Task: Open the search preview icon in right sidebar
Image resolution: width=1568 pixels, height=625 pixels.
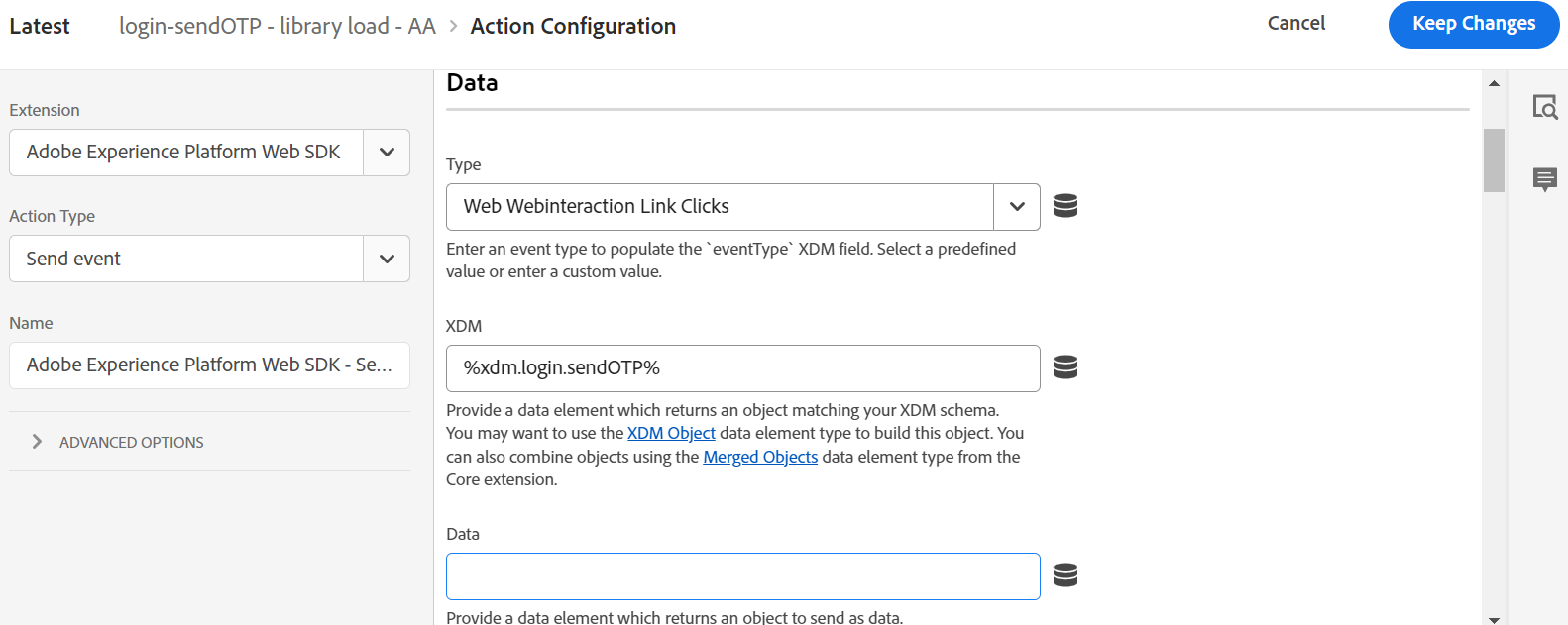Action: 1545,107
